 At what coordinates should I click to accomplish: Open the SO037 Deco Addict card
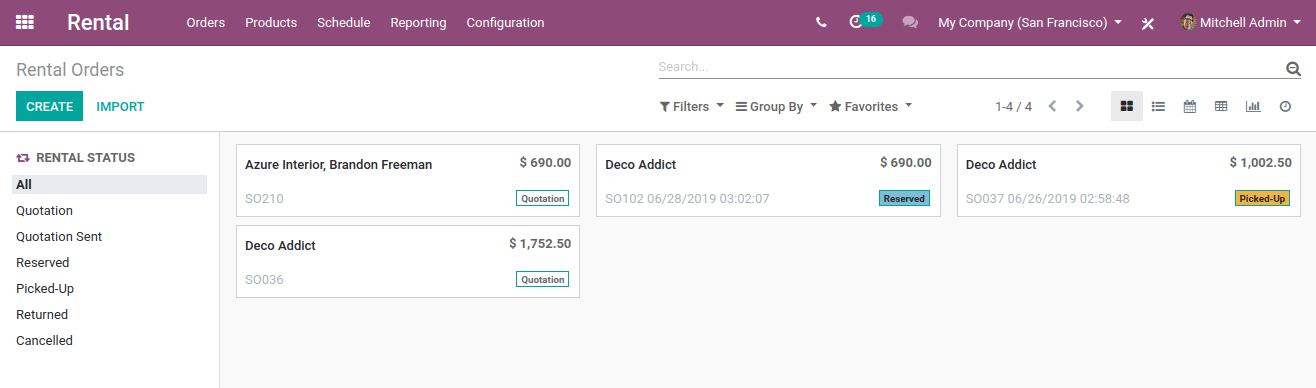coord(1128,180)
